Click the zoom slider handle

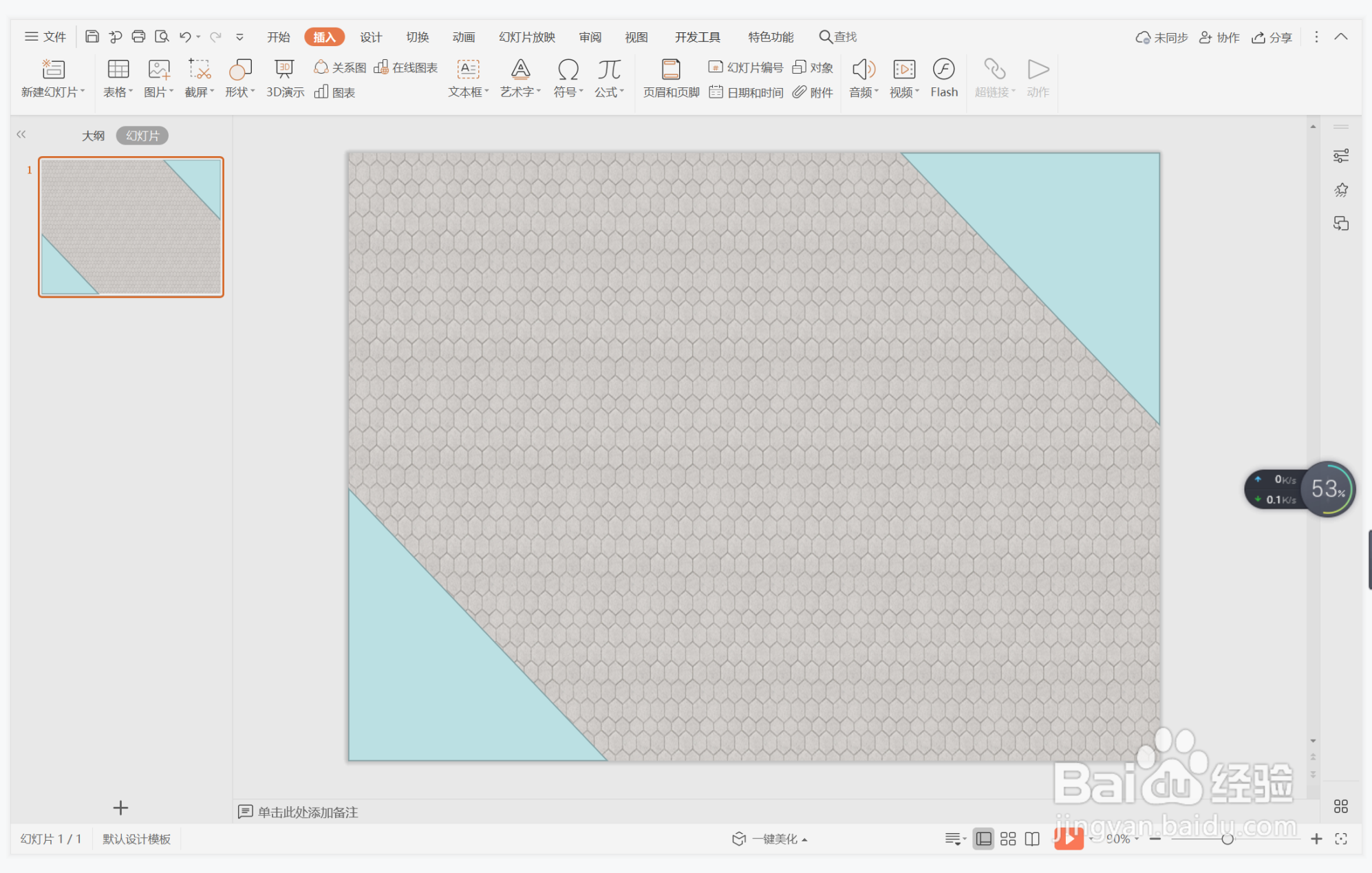point(1227,839)
